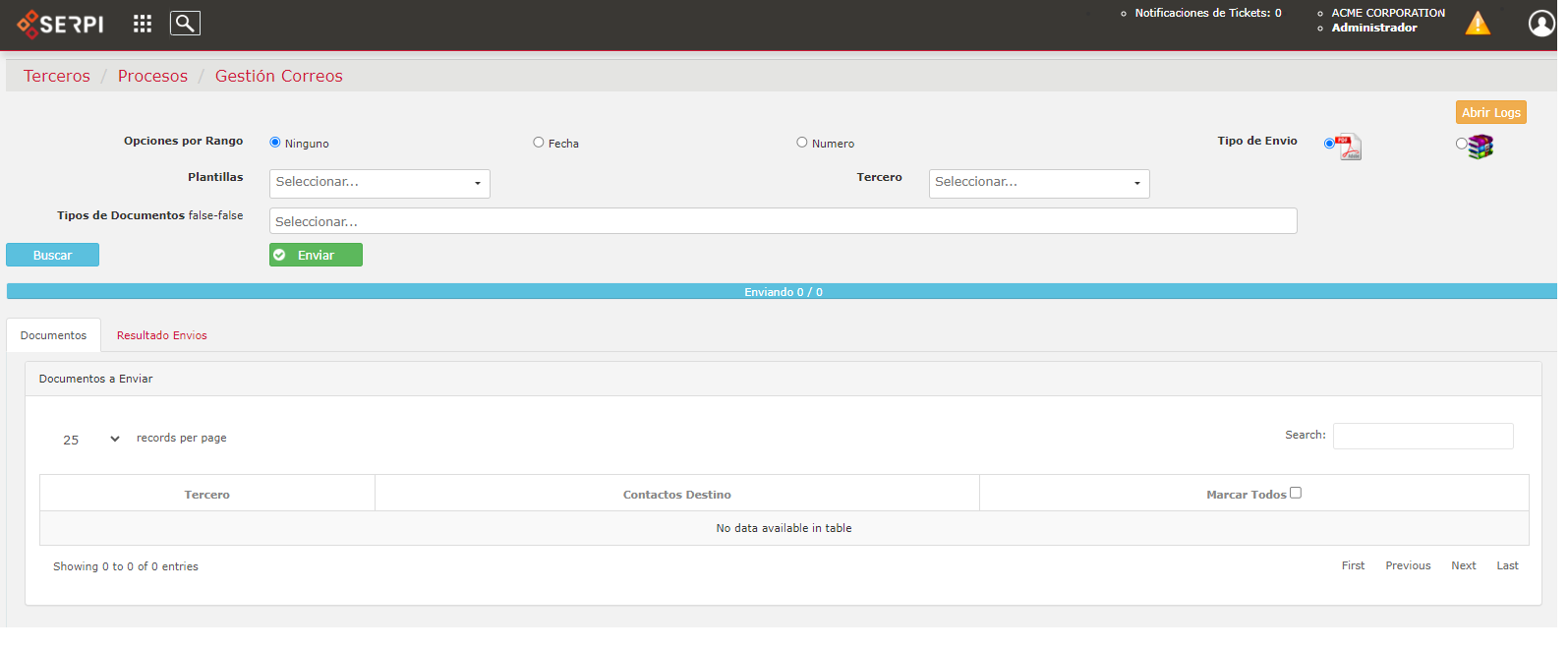
Task: Go to Procesos breadcrumb
Action: pos(152,77)
